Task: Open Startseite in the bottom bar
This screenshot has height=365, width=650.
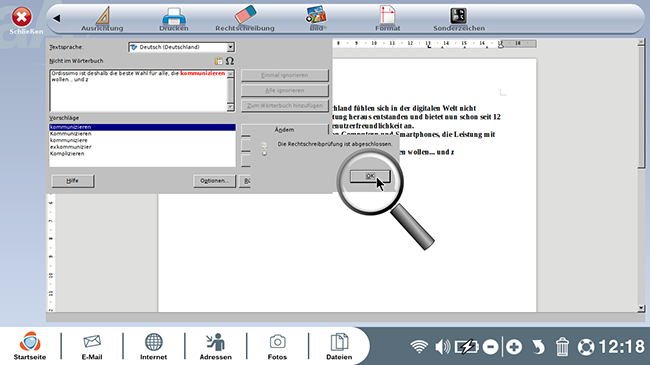Action: click(30, 346)
